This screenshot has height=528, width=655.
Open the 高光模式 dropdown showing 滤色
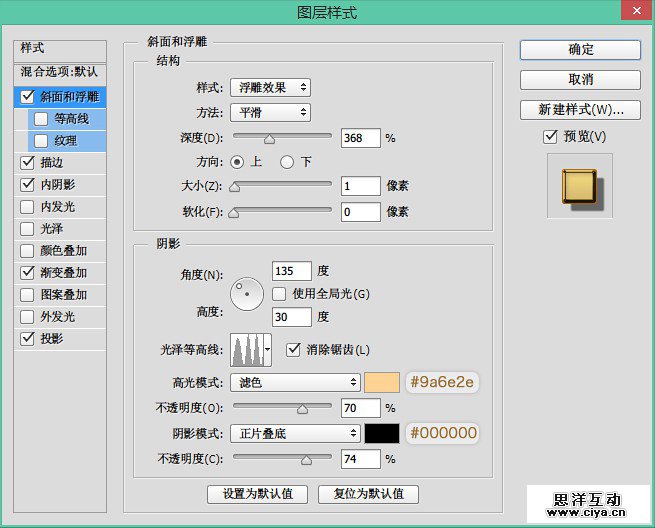click(x=295, y=382)
